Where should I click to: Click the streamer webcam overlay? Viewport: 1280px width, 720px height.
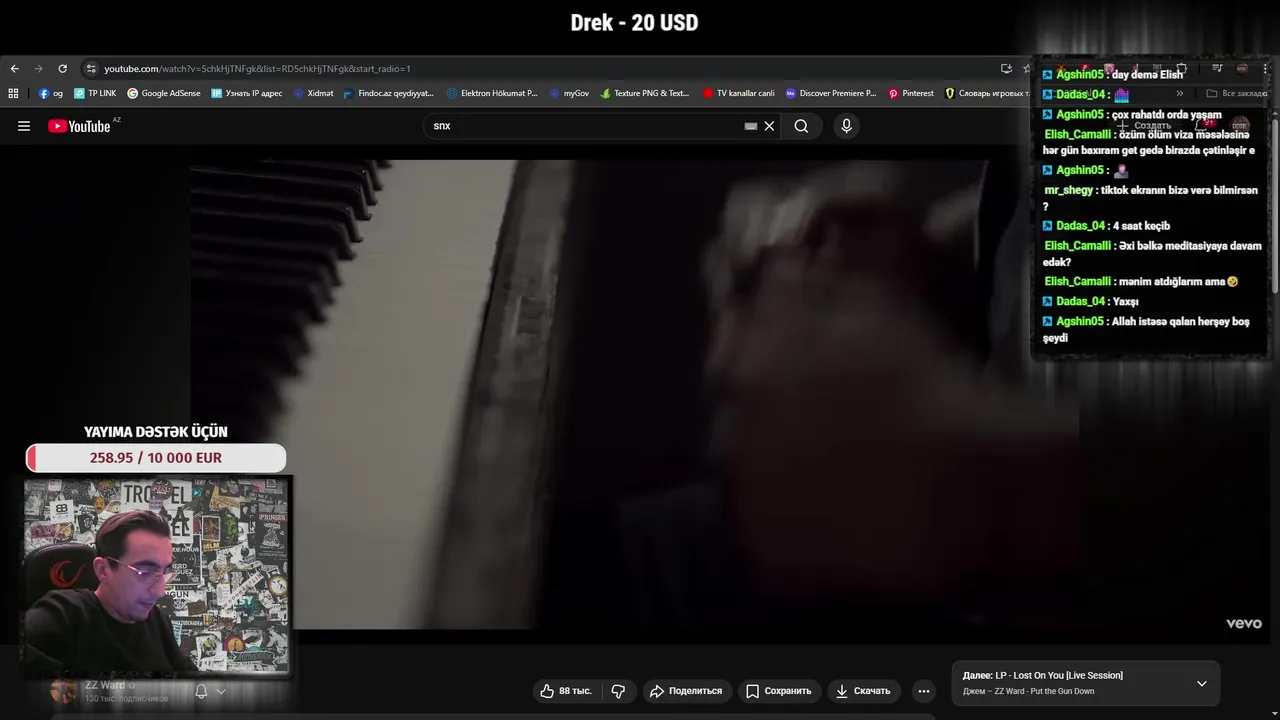point(157,576)
